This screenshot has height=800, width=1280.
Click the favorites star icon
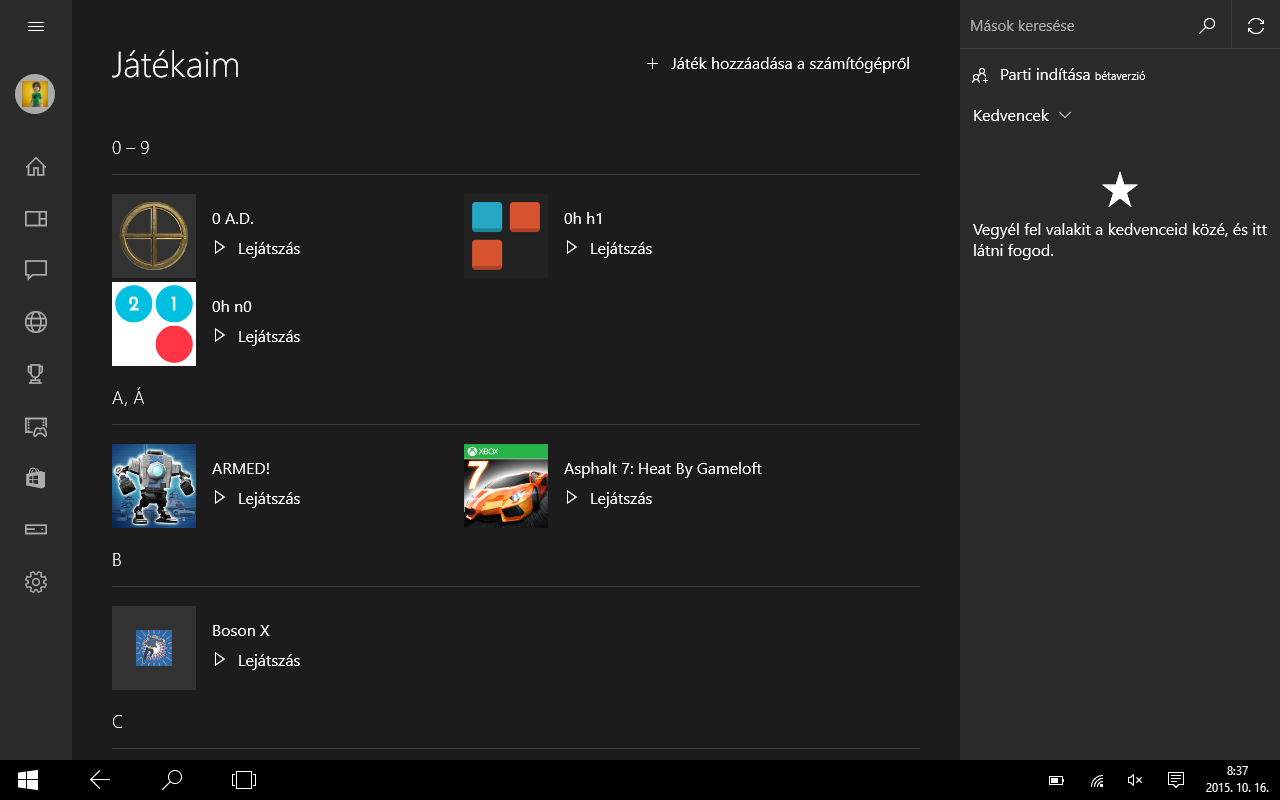click(1120, 189)
